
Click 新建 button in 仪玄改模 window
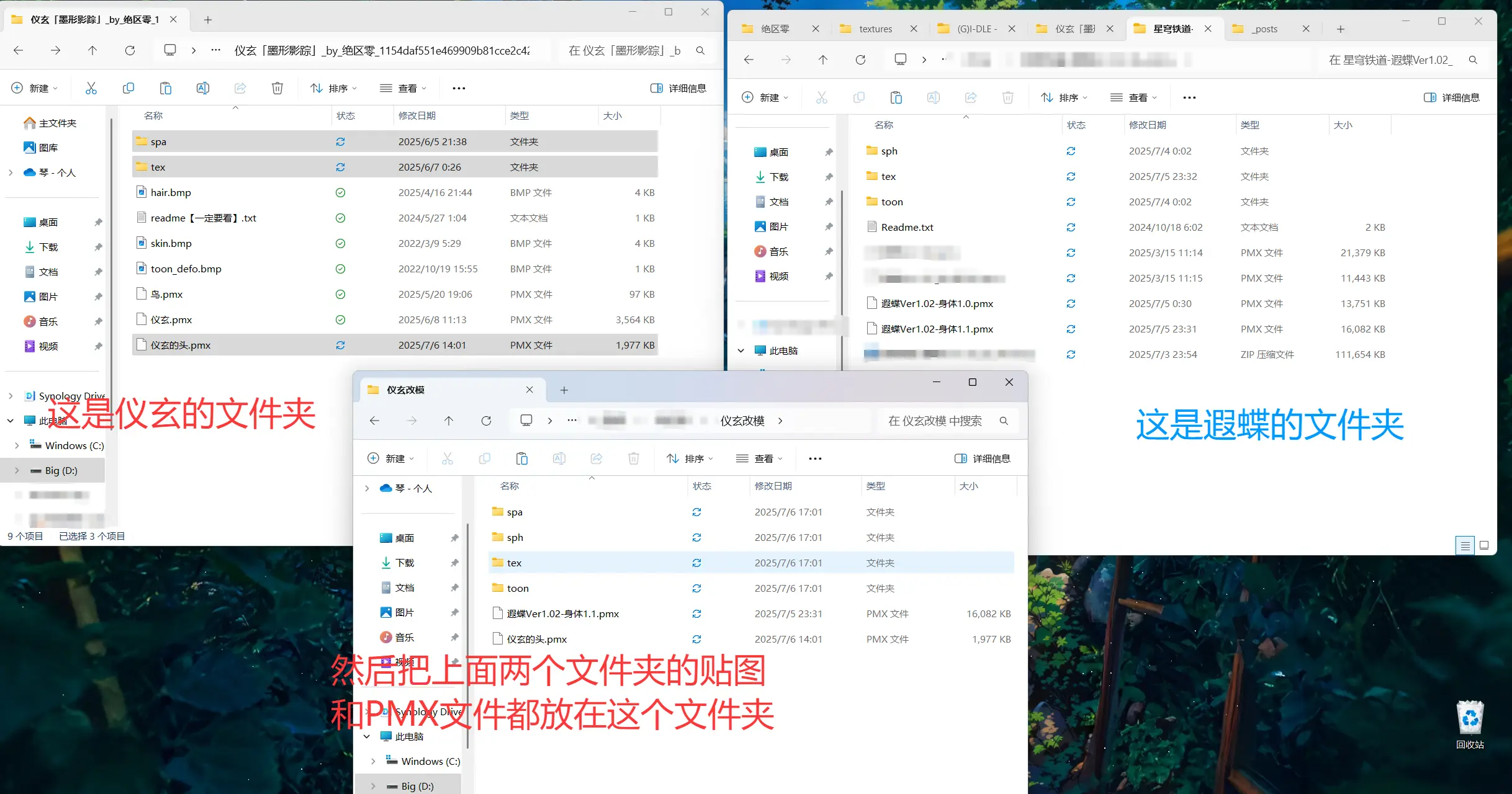tap(390, 458)
